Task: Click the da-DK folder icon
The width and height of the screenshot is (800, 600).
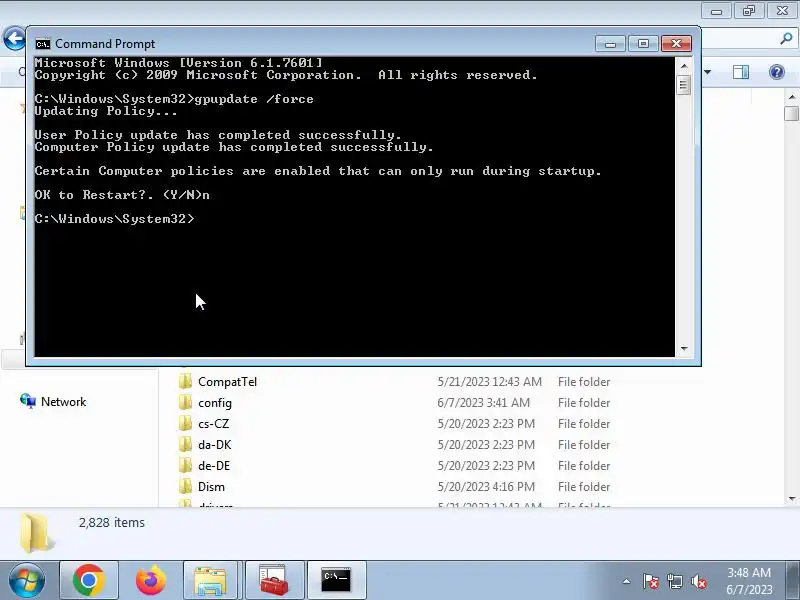Action: 186,444
